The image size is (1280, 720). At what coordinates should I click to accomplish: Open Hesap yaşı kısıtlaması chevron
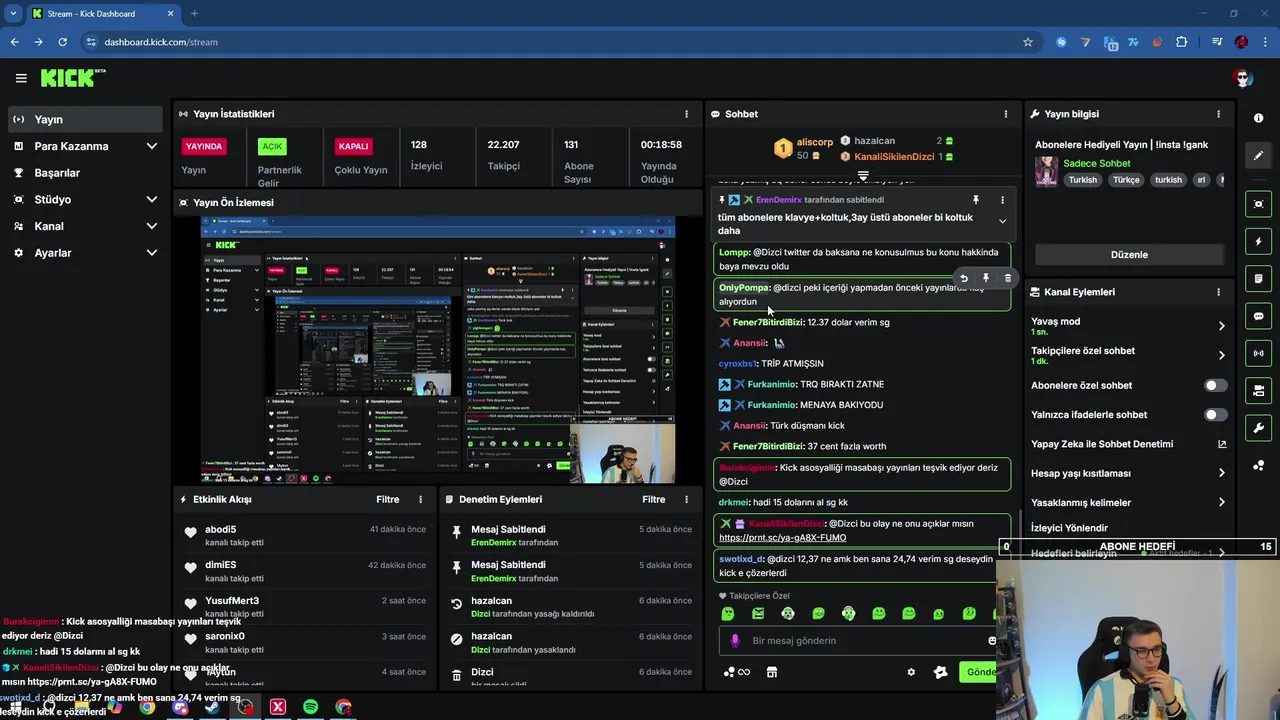pos(1221,473)
